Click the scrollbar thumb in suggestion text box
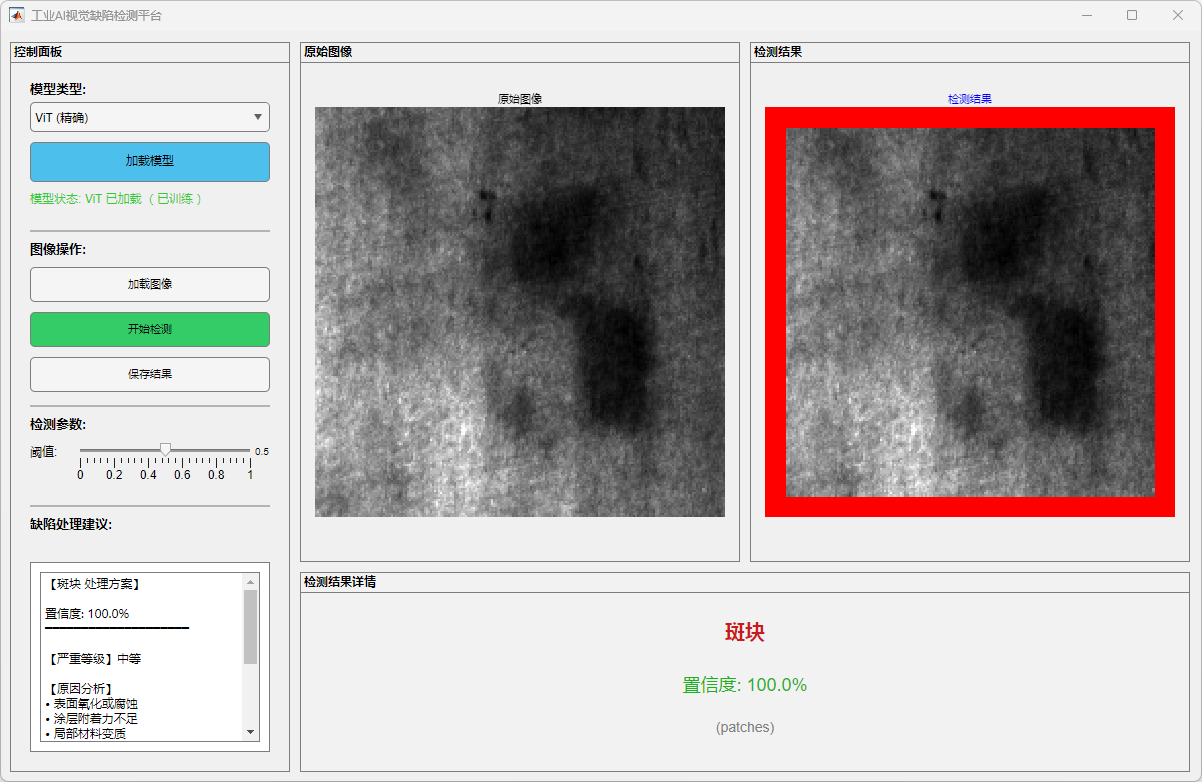The width and height of the screenshot is (1202, 782). click(250, 626)
